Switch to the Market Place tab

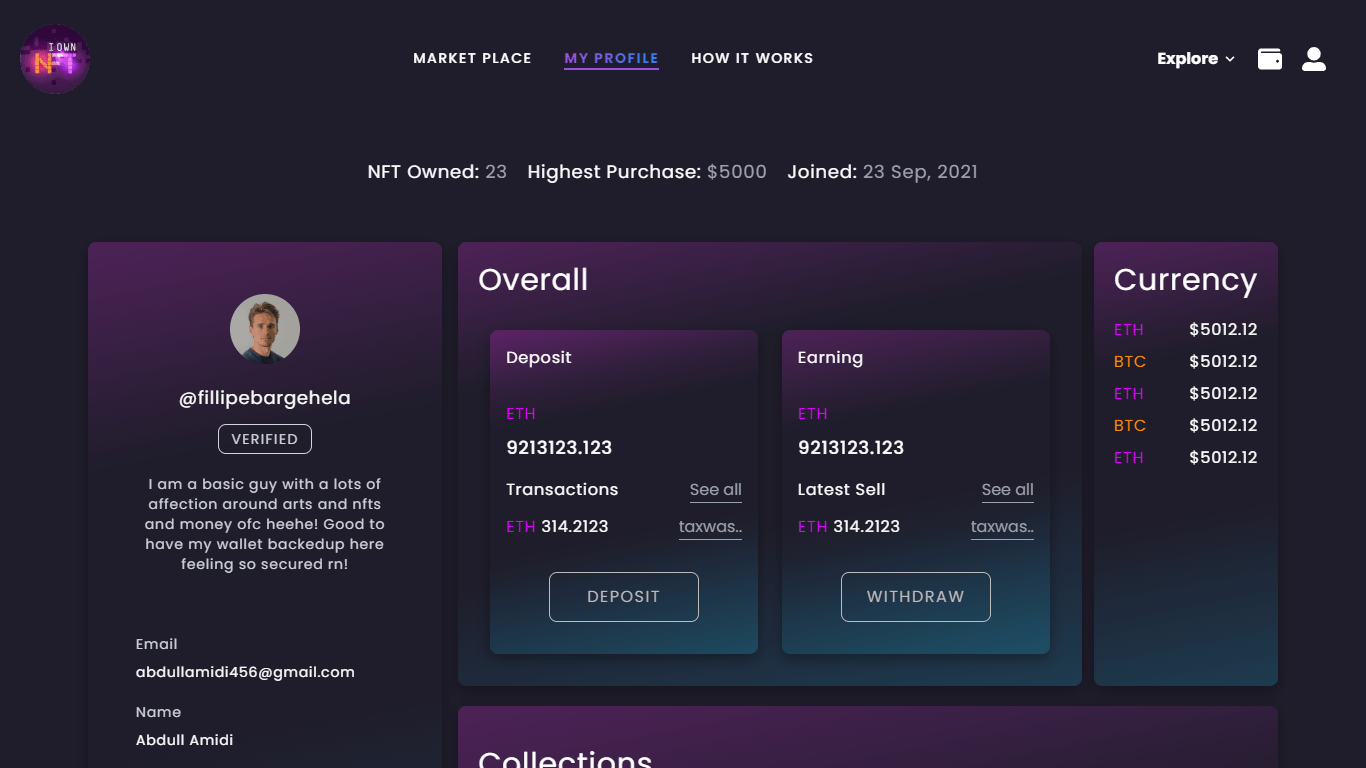(472, 58)
